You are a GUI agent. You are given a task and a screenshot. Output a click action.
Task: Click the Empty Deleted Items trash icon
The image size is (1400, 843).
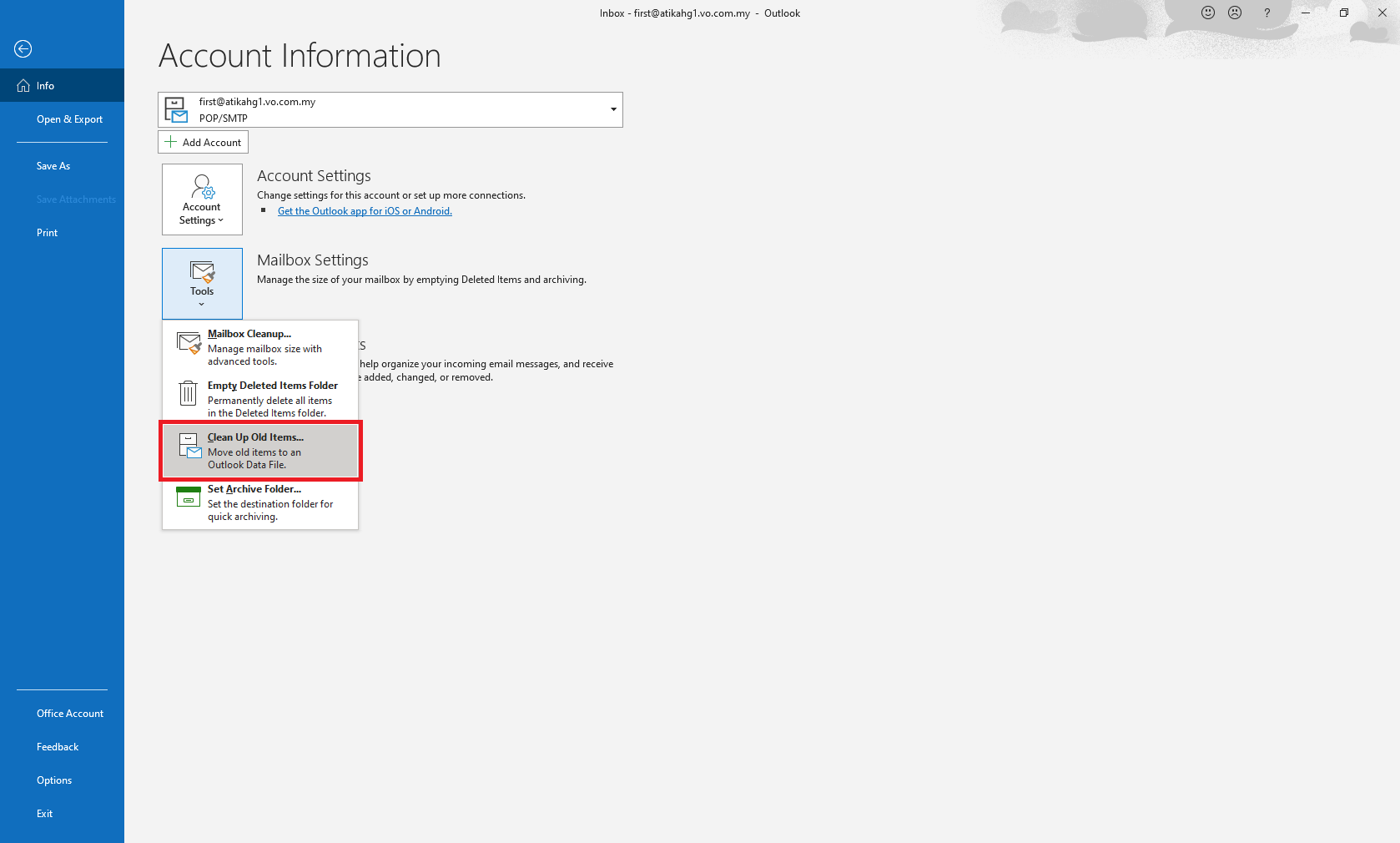click(x=189, y=393)
